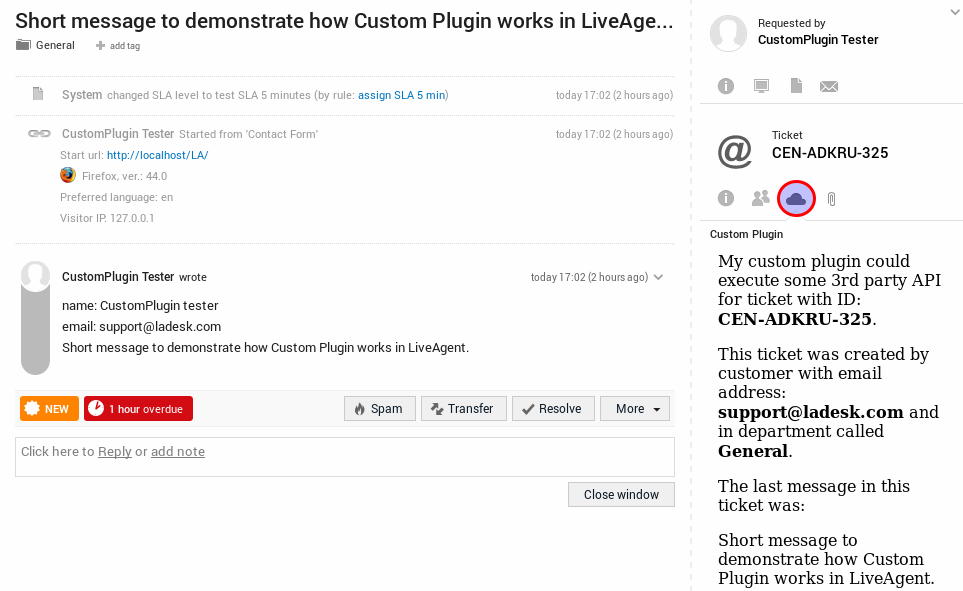Click the attachments paperclip icon for the ticket
Viewport: 963px width, 591px height.
point(831,198)
